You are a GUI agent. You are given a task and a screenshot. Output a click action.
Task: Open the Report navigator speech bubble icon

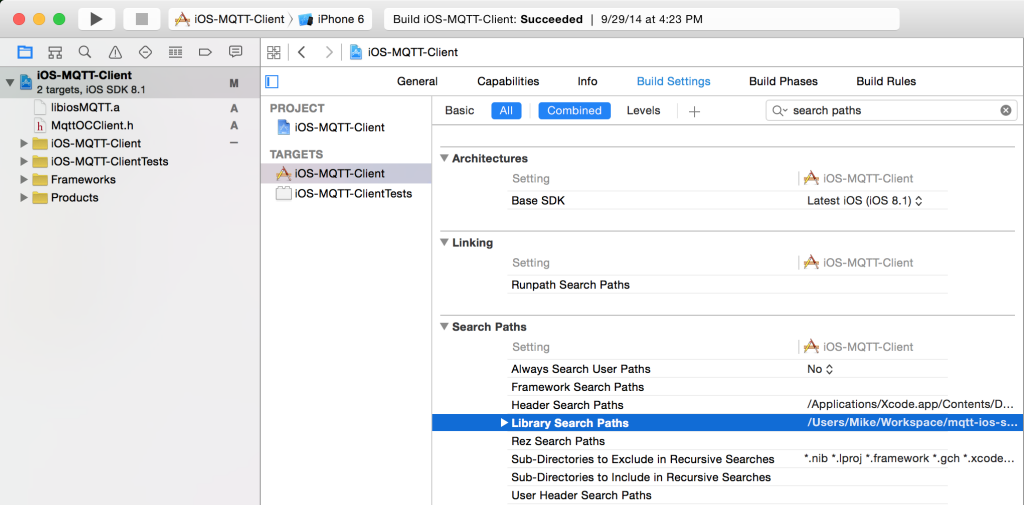pos(236,52)
